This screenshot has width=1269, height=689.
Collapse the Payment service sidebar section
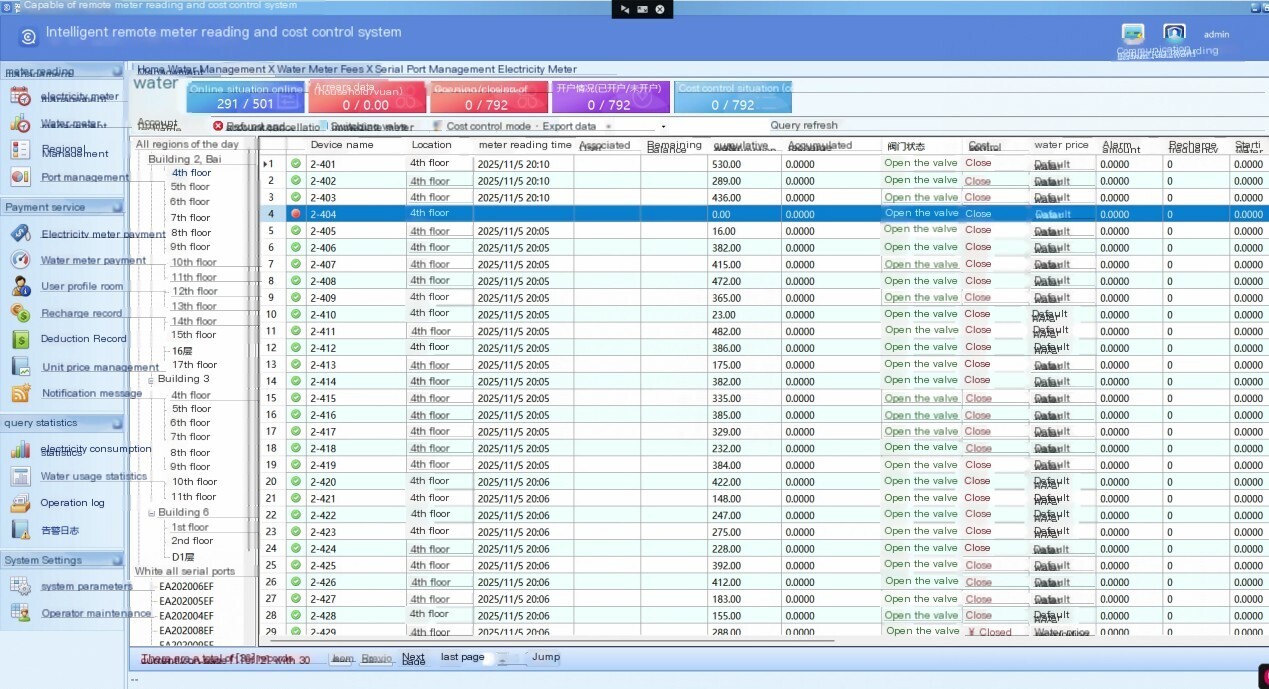pyautogui.click(x=116, y=207)
